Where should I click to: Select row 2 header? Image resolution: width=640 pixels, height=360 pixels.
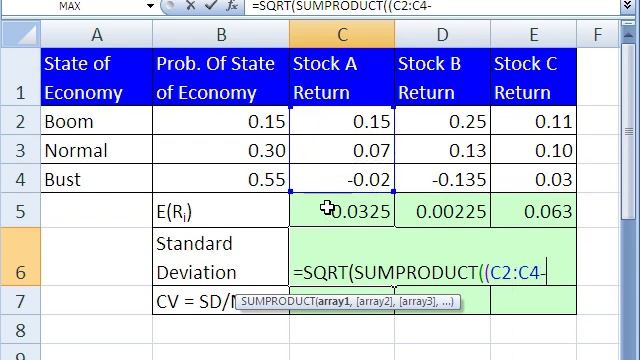click(20, 121)
